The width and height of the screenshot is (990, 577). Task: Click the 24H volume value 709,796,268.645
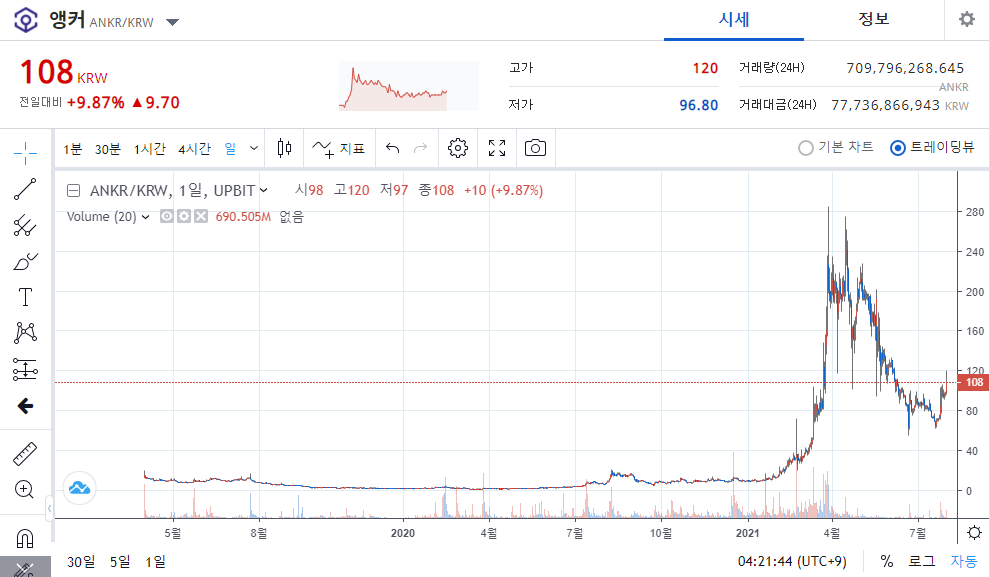[905, 68]
